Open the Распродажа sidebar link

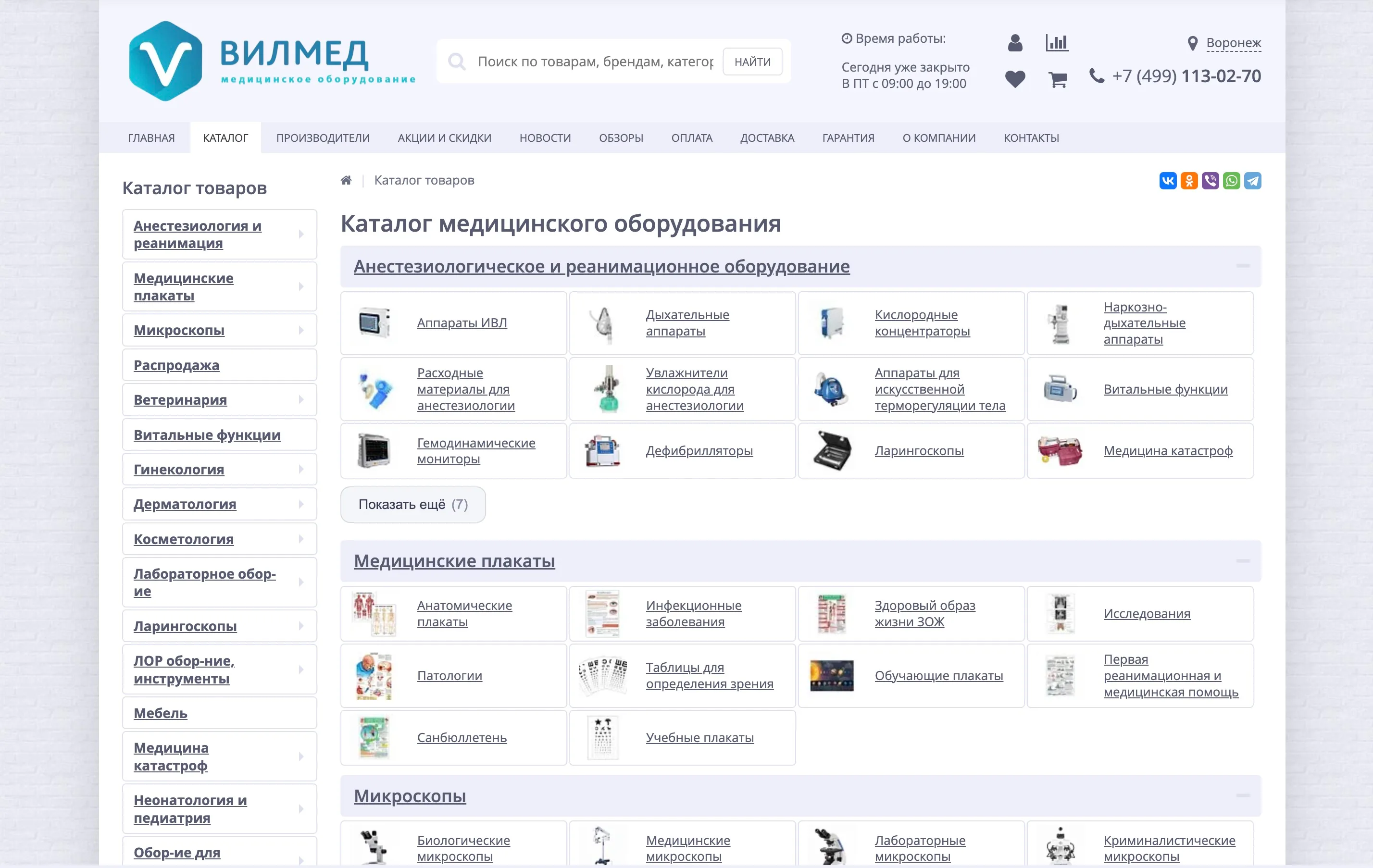(176, 365)
